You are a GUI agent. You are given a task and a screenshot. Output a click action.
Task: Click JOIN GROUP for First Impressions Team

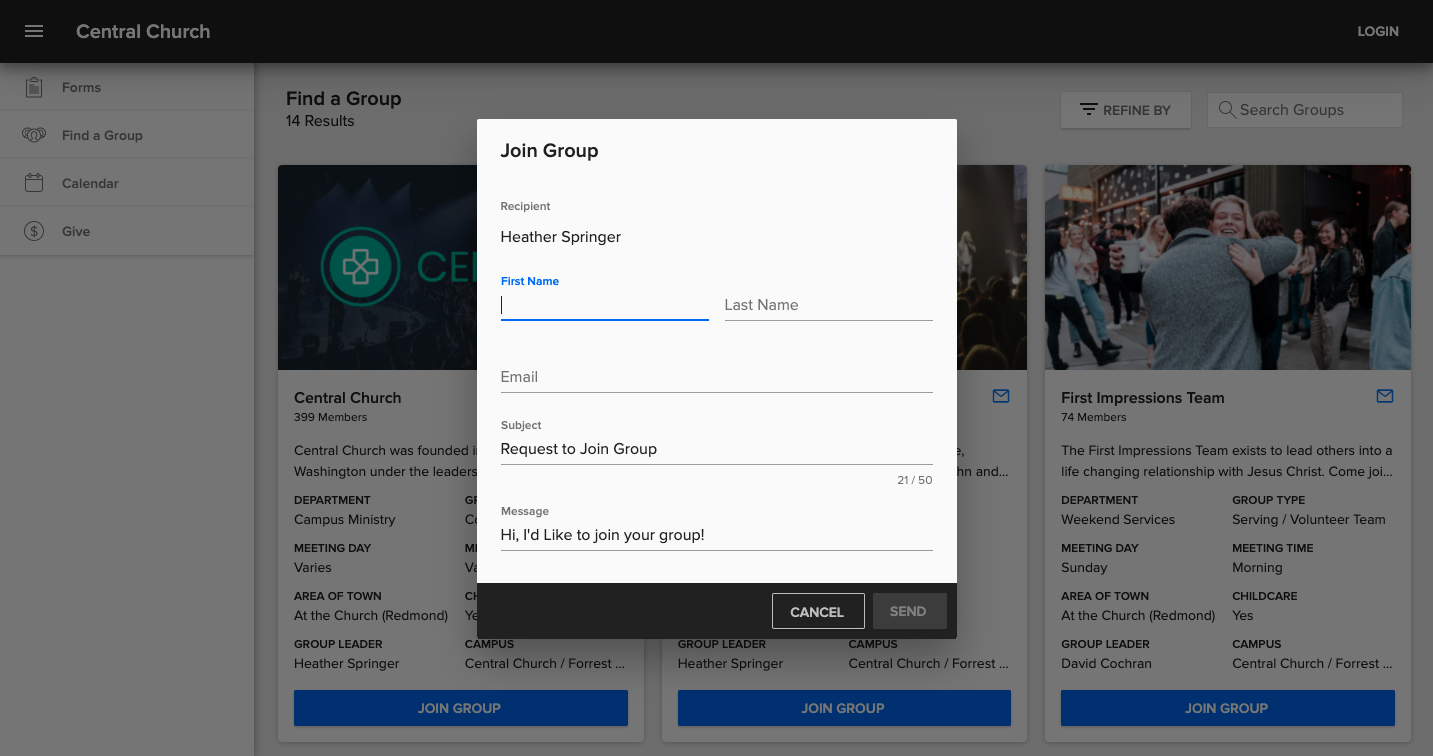point(1226,708)
